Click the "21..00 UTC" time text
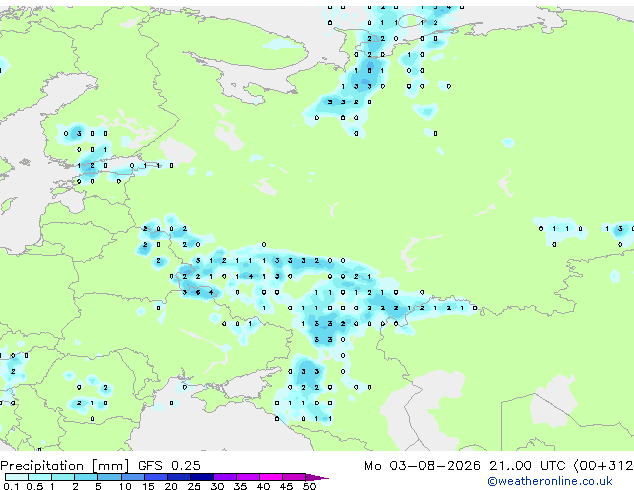This screenshot has height=490, width=634. point(527,466)
